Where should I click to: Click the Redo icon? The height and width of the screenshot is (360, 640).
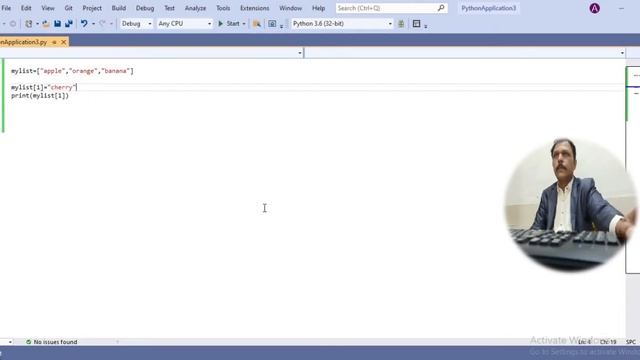pos(102,24)
